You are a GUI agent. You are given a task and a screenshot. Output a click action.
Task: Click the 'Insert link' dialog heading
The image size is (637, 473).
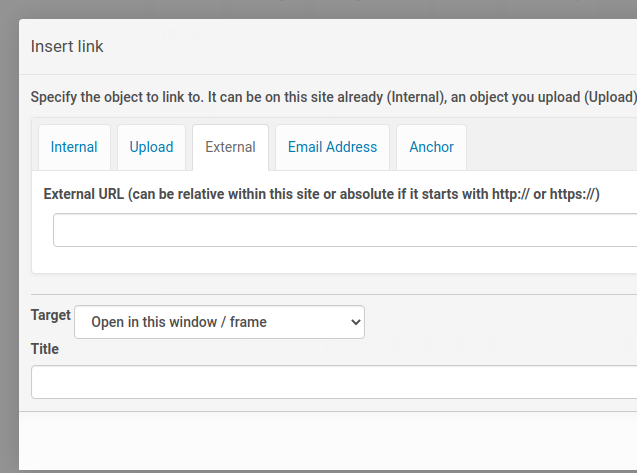tap(67, 46)
